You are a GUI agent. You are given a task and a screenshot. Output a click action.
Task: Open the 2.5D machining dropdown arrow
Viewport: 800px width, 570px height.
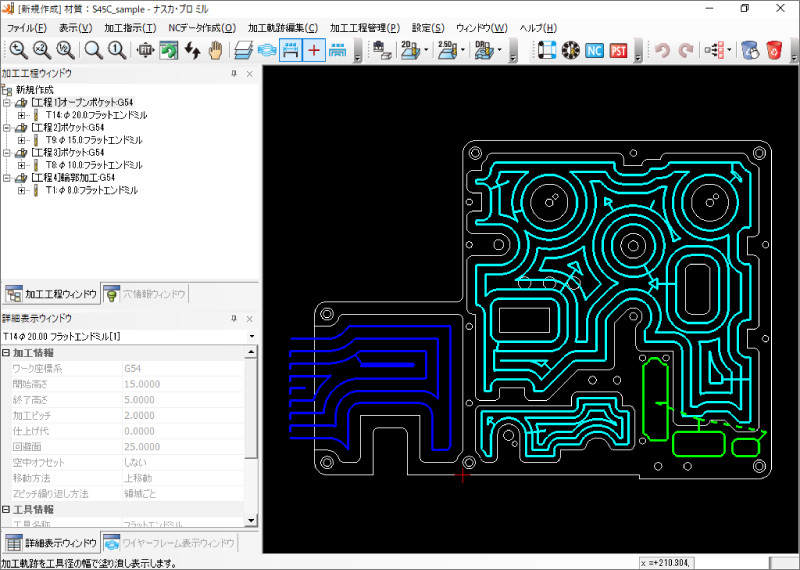pyautogui.click(x=463, y=50)
